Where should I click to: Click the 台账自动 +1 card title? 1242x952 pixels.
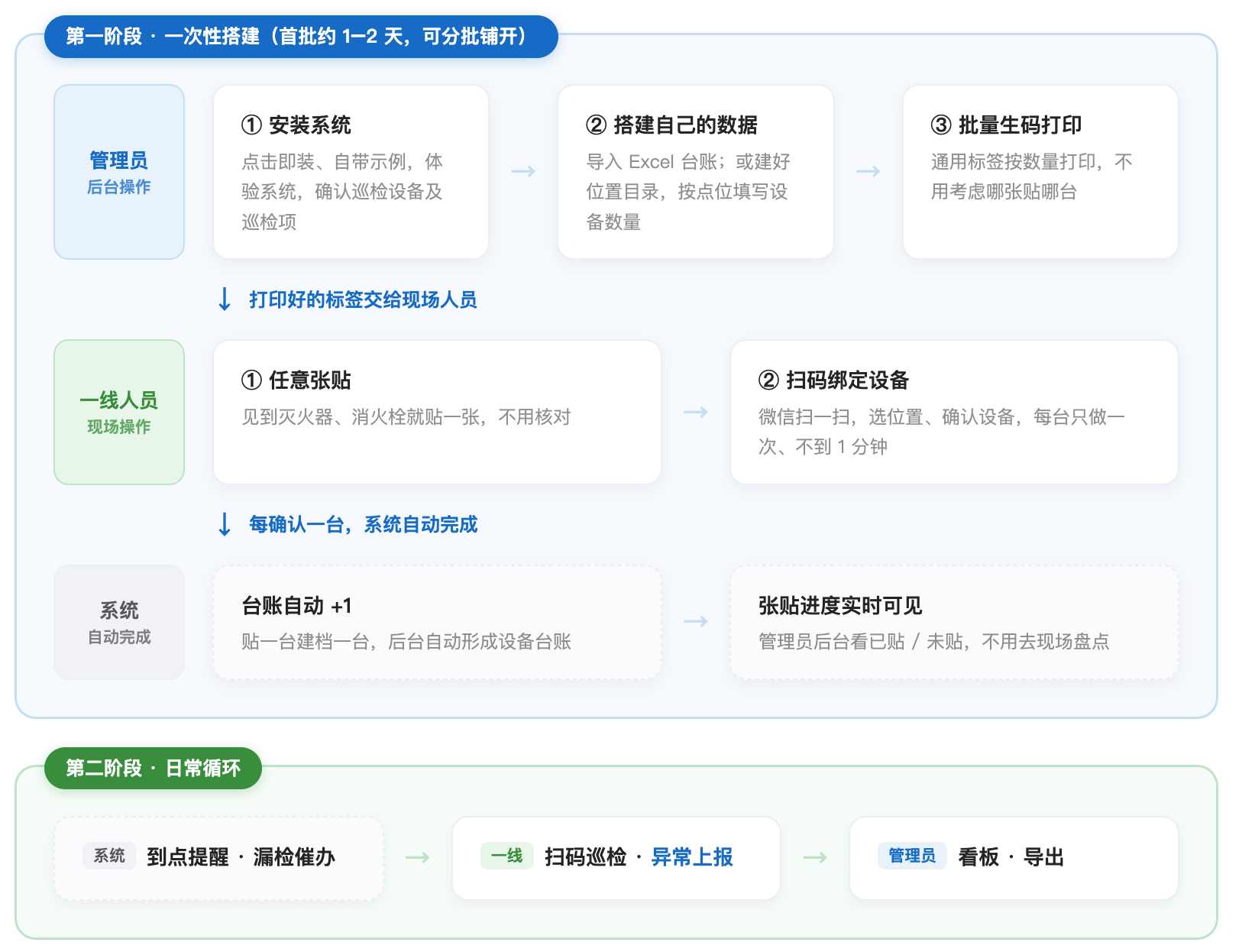[x=296, y=606]
